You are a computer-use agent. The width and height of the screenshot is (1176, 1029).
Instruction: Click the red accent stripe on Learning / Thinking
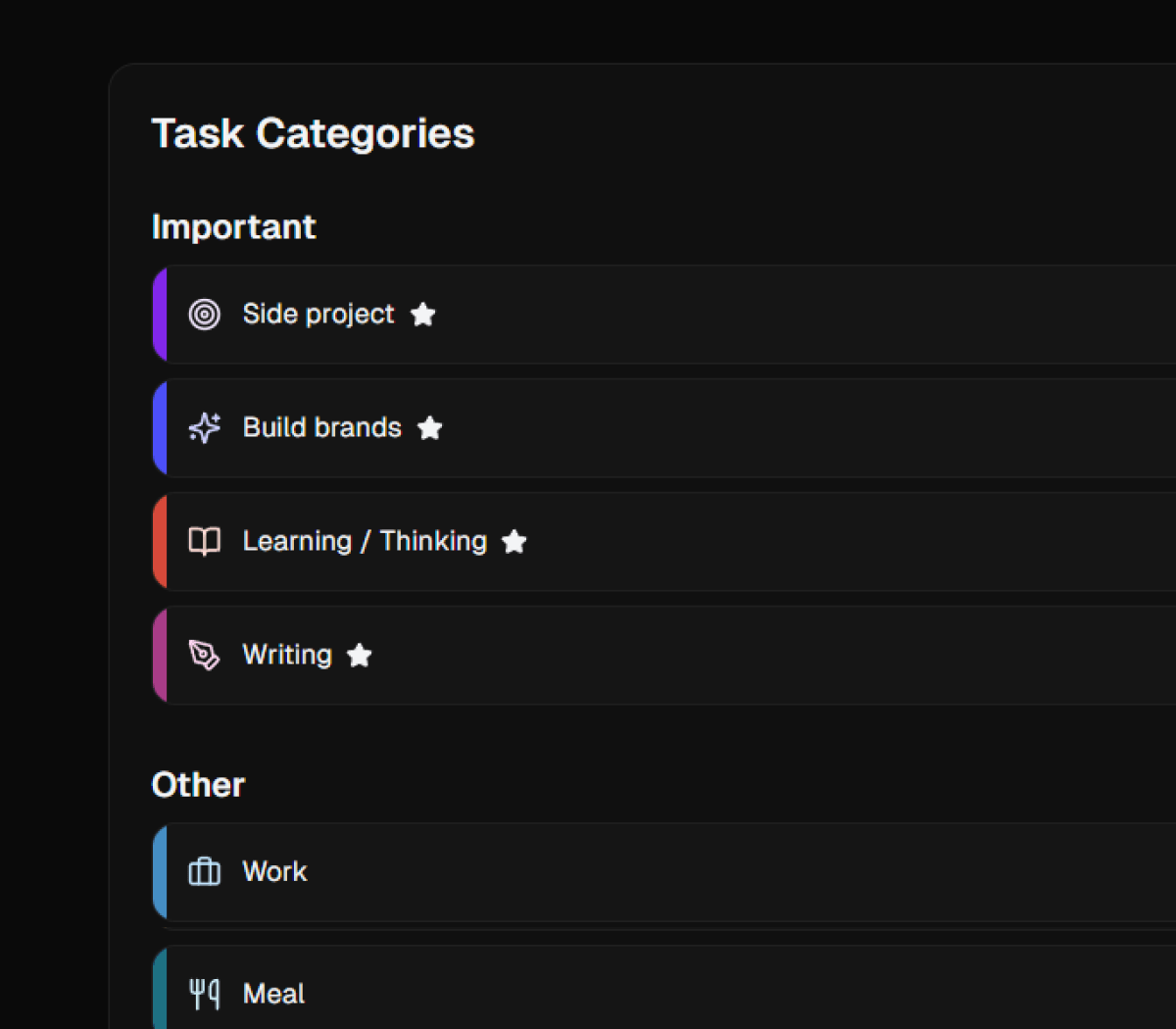pyautogui.click(x=159, y=541)
